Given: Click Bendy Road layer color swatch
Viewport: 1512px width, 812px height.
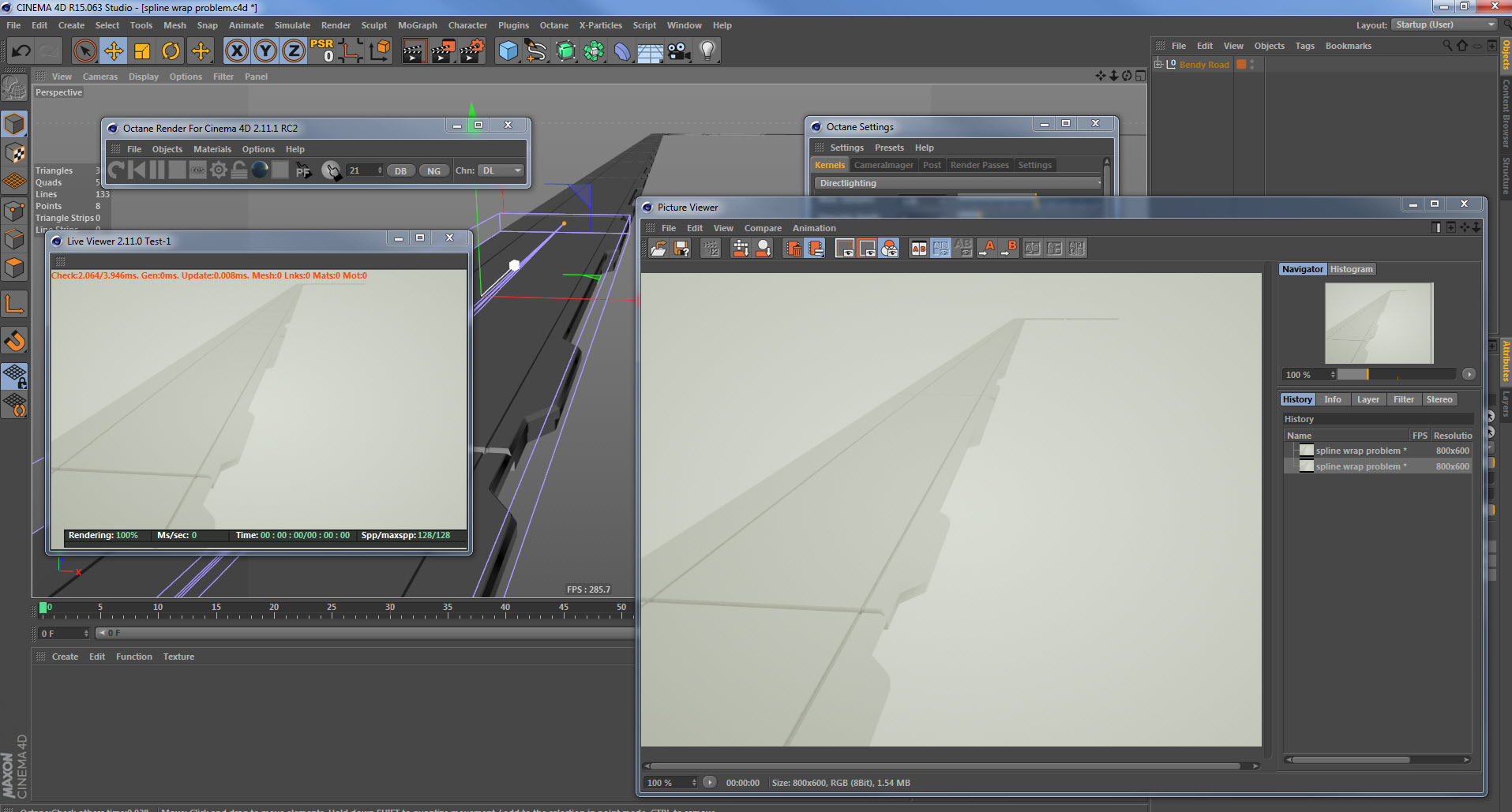Looking at the screenshot, I should [1241, 65].
